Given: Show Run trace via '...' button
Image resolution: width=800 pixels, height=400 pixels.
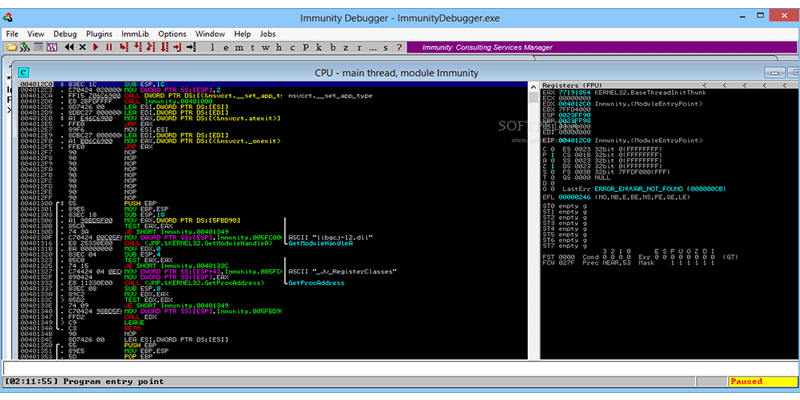Looking at the screenshot, I should click(372, 48).
